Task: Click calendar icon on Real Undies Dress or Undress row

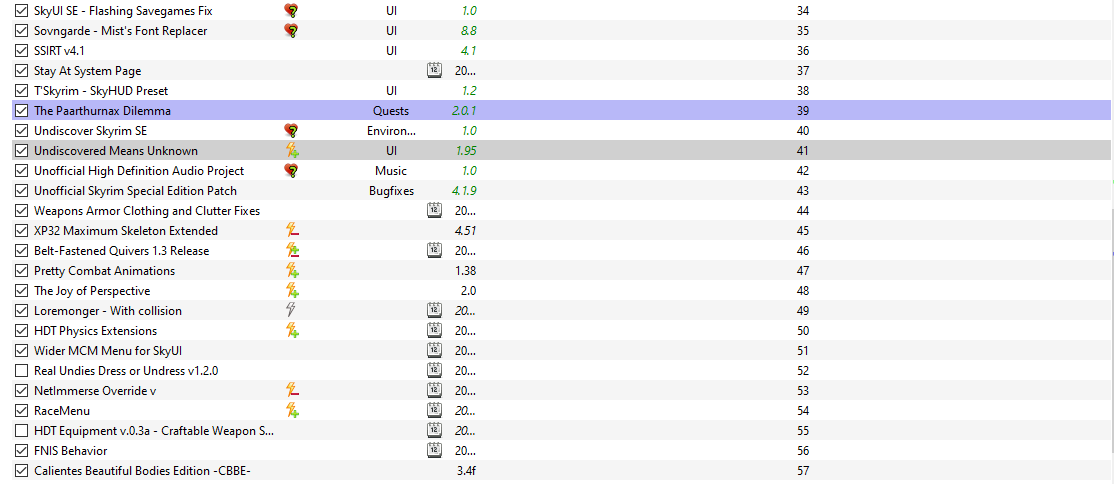Action: 435,370
